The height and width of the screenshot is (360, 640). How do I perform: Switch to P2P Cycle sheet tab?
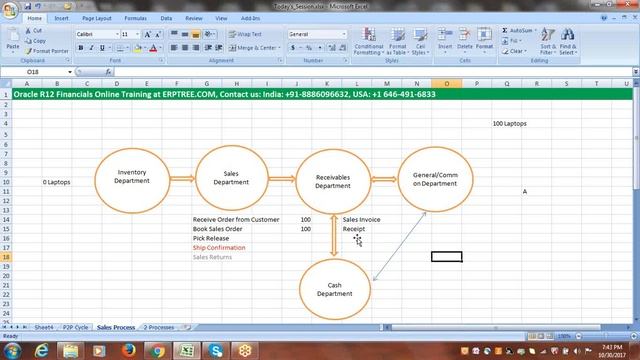(x=76, y=327)
